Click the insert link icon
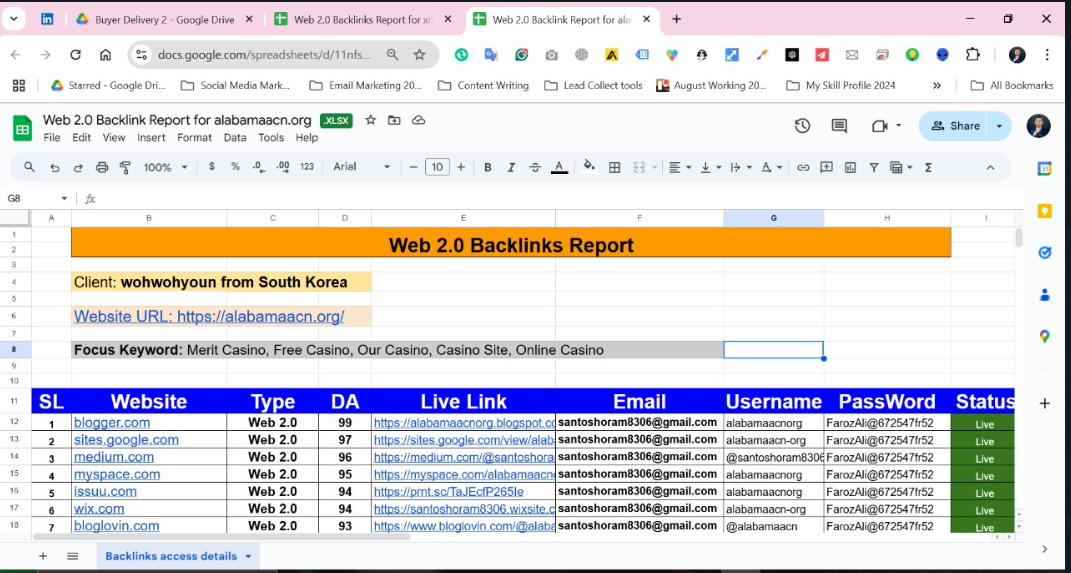This screenshot has width=1071, height=573. click(x=802, y=167)
